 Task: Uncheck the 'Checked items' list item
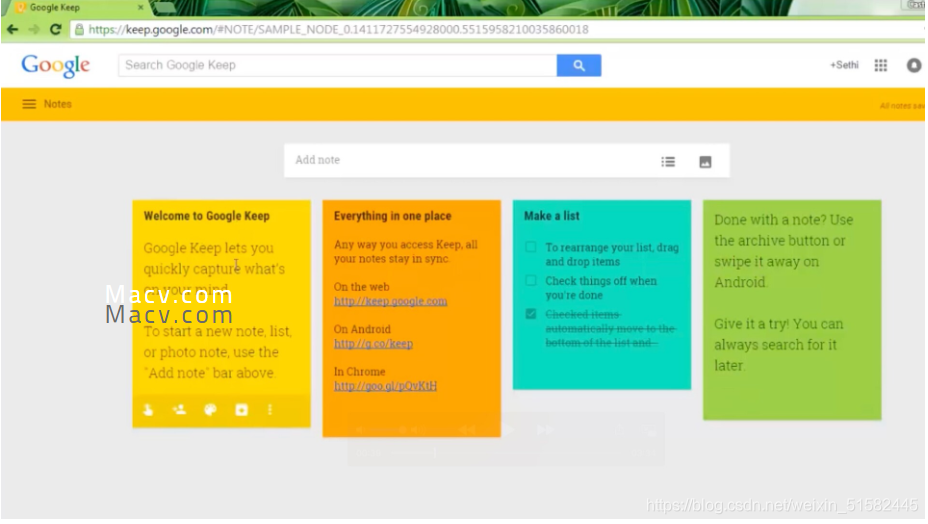click(x=531, y=314)
